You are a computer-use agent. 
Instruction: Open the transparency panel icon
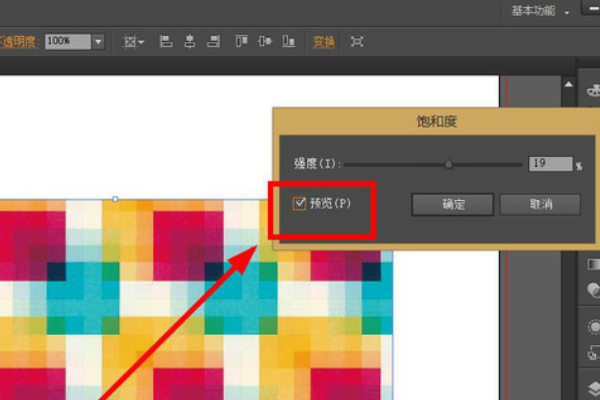[x=593, y=290]
